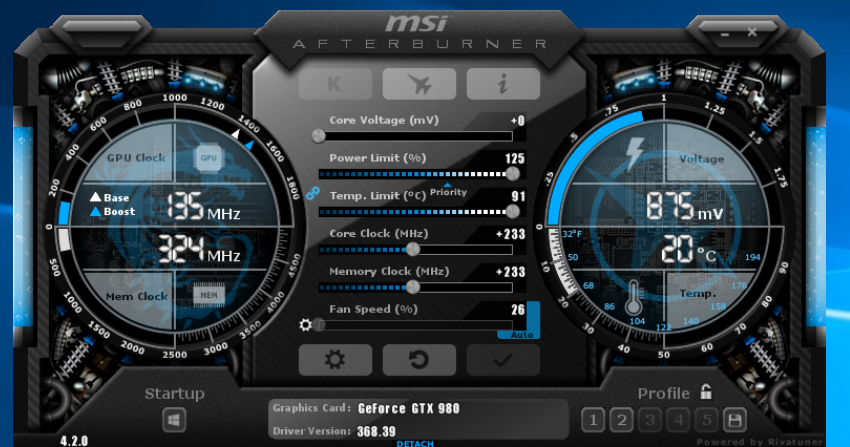This screenshot has height=447, width=850.
Task: Click the 20 °C temperature readout
Action: pos(688,249)
